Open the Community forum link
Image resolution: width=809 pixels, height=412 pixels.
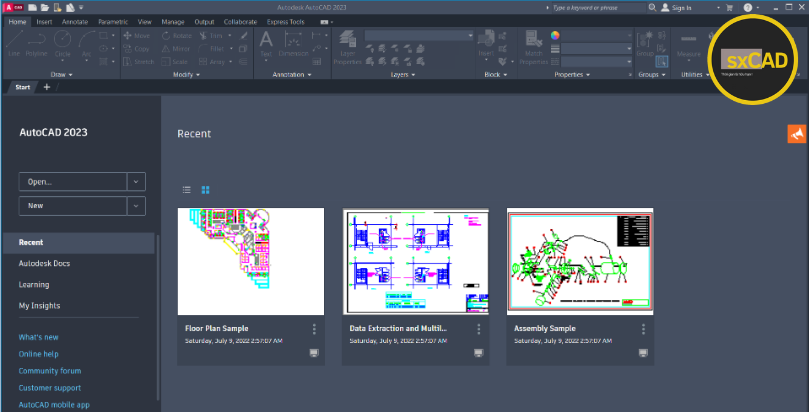(x=50, y=371)
